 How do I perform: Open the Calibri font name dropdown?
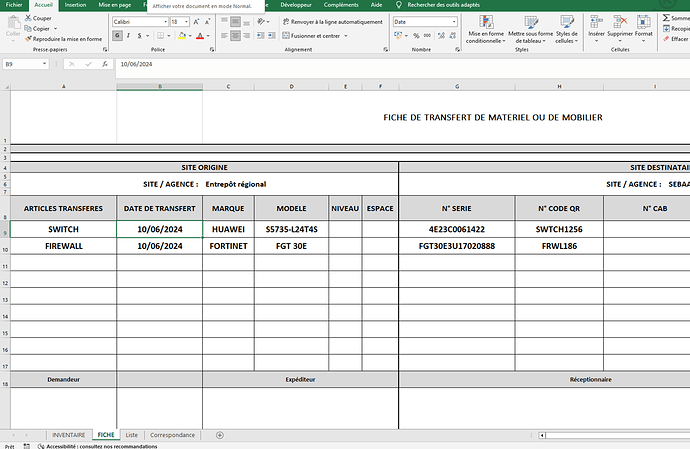165,22
